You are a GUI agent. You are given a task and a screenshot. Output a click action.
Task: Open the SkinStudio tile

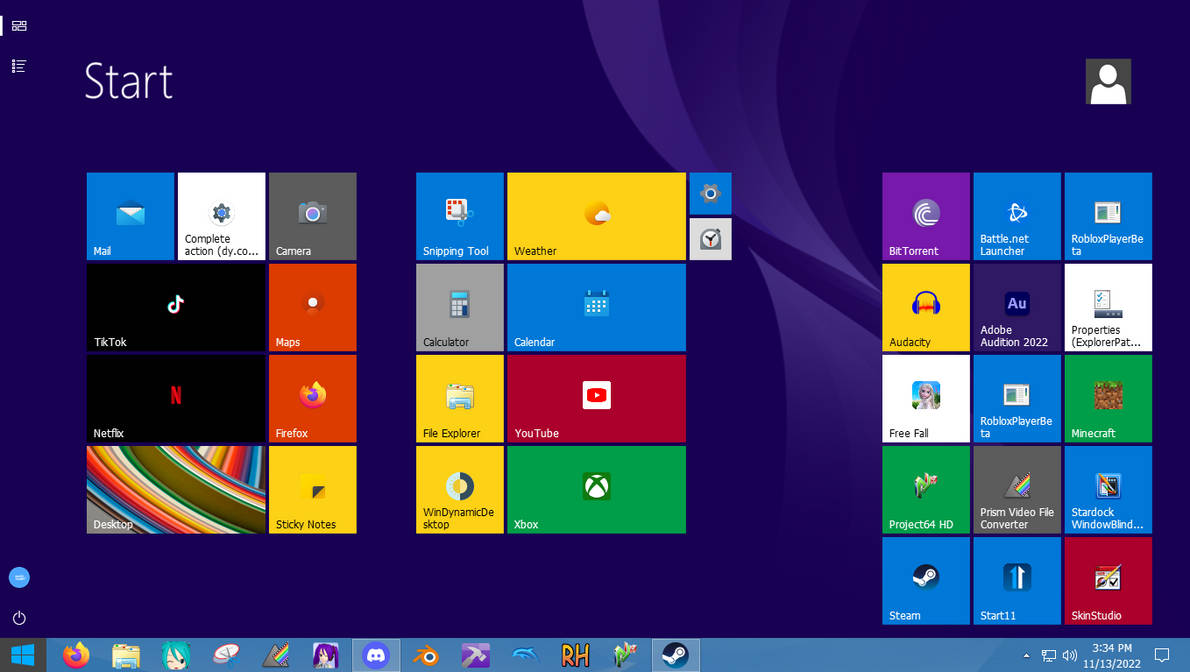point(1108,581)
